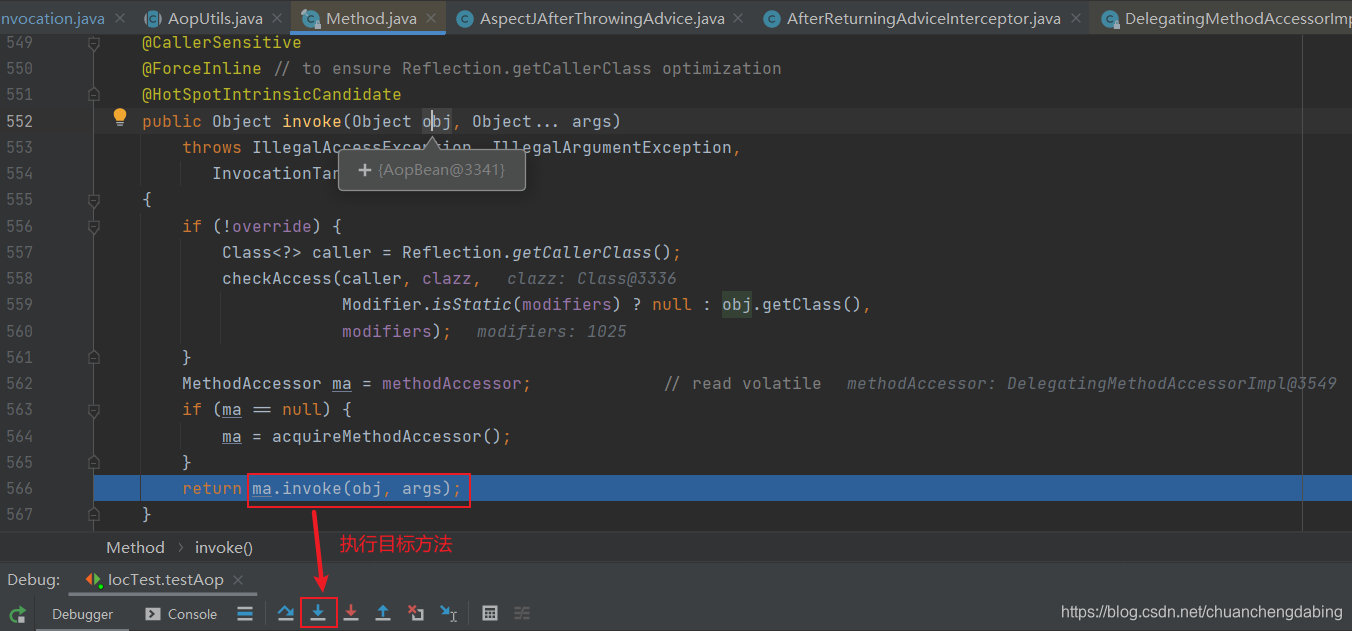
Task: Open Evaluate Expression calculator
Action: click(x=490, y=614)
